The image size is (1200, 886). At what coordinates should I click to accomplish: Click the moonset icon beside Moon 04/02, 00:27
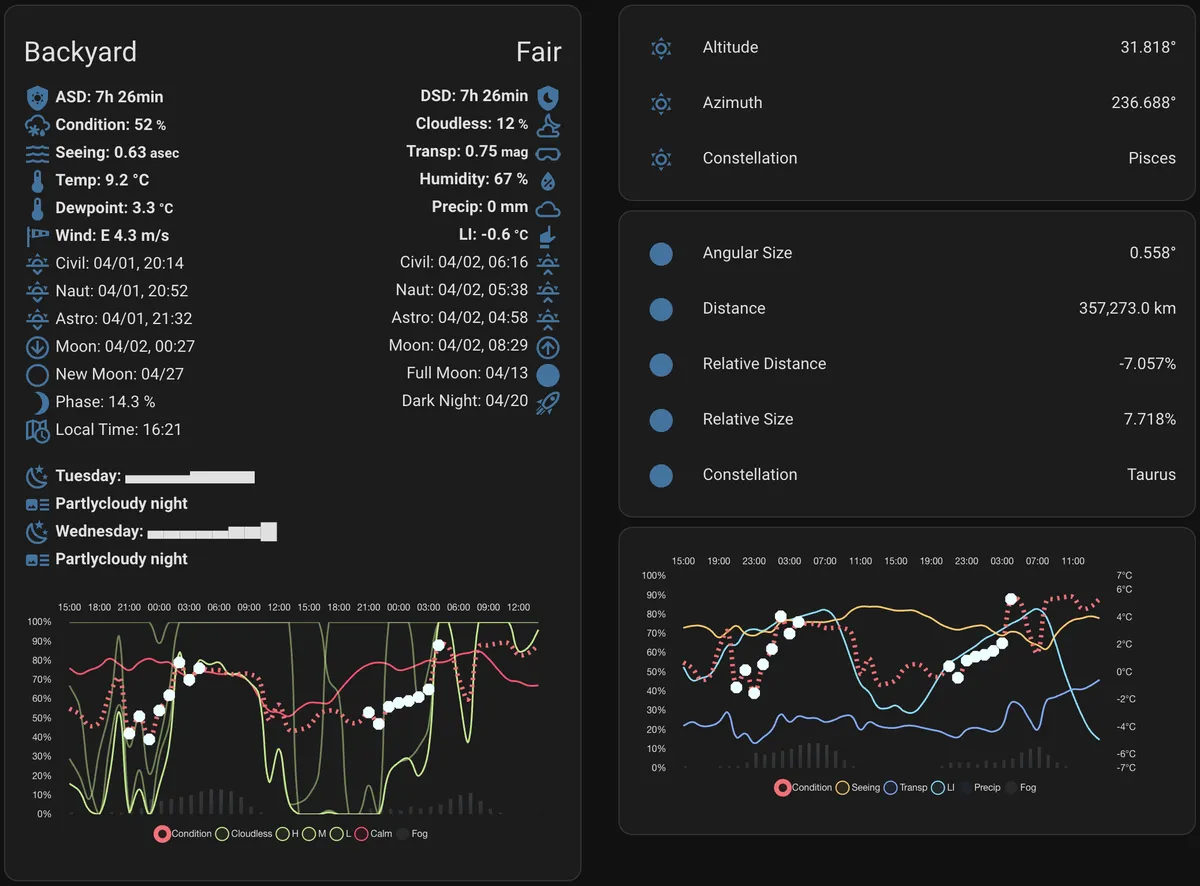[x=37, y=347]
